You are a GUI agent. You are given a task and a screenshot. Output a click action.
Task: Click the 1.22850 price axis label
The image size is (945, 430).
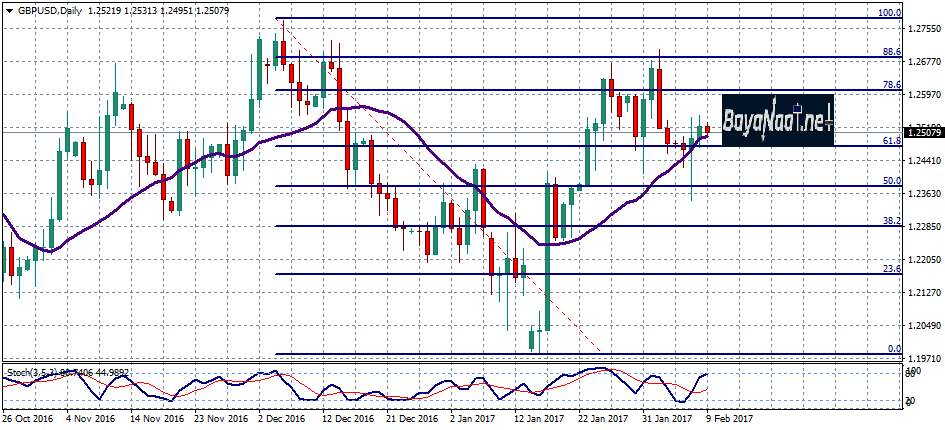924,226
